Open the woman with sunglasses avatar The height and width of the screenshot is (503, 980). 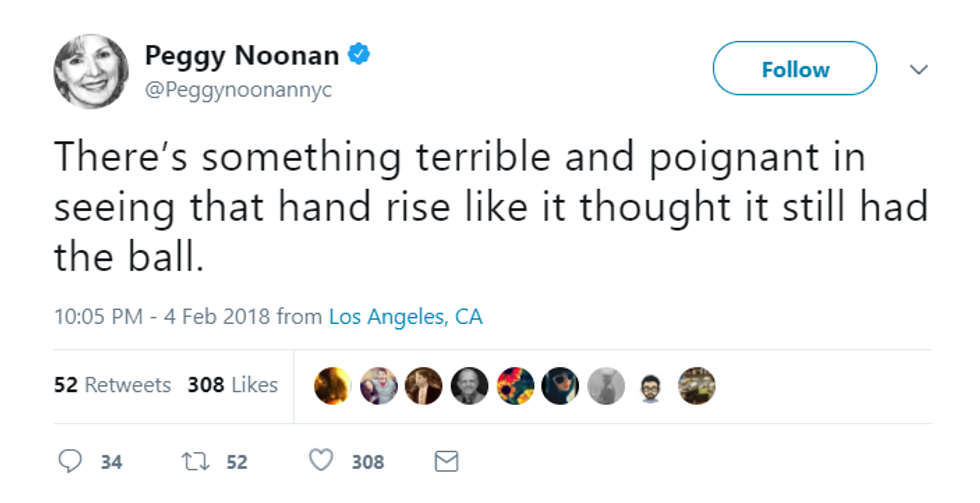pos(560,386)
